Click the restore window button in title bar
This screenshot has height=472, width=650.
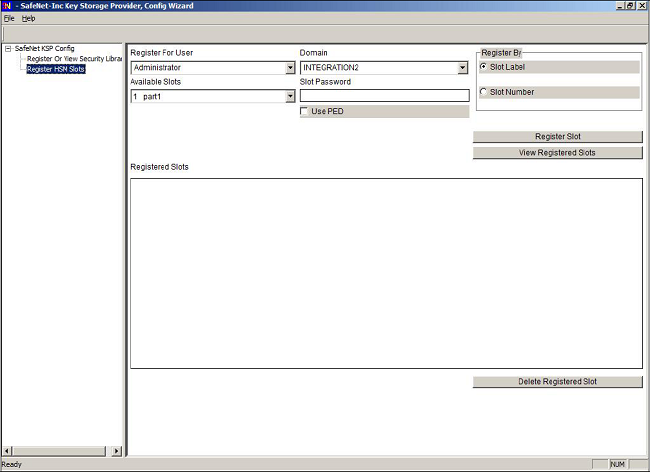click(x=630, y=6)
